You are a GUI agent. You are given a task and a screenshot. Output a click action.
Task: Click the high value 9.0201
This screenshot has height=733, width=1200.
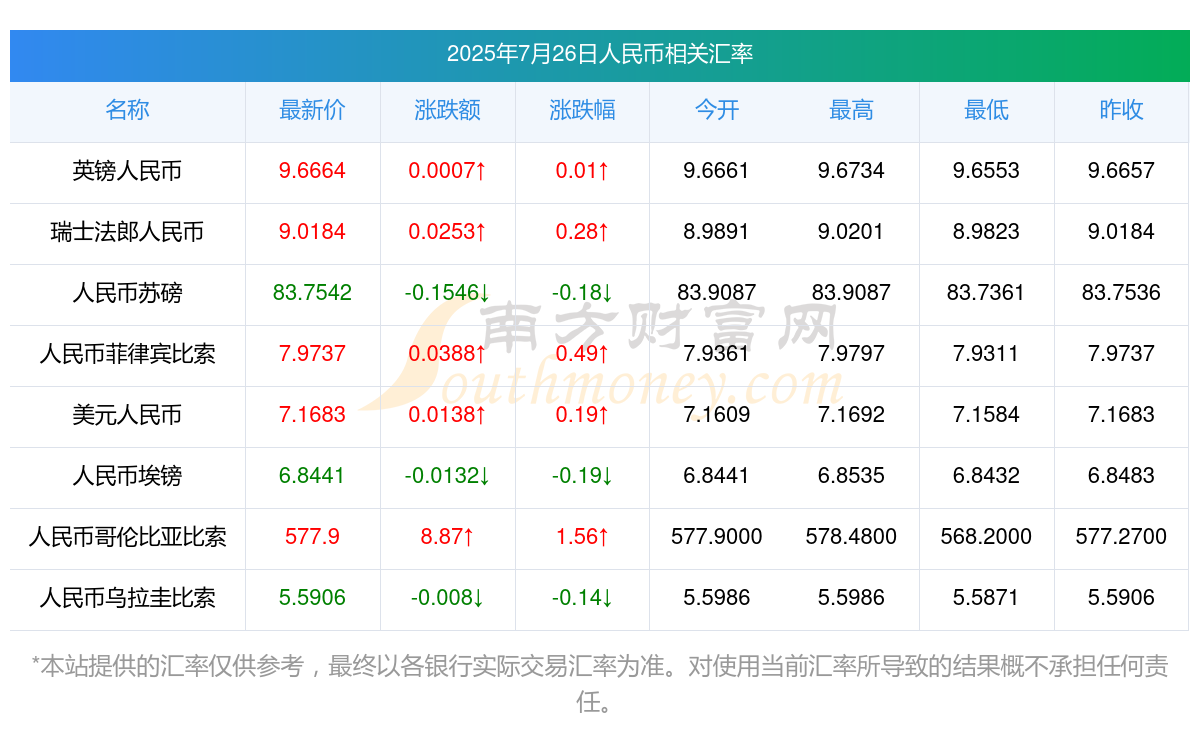(x=852, y=232)
